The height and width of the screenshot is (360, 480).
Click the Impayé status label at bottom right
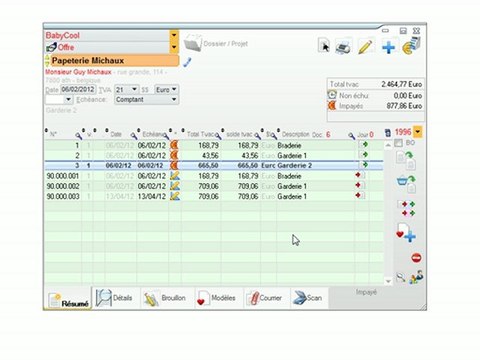click(x=366, y=292)
